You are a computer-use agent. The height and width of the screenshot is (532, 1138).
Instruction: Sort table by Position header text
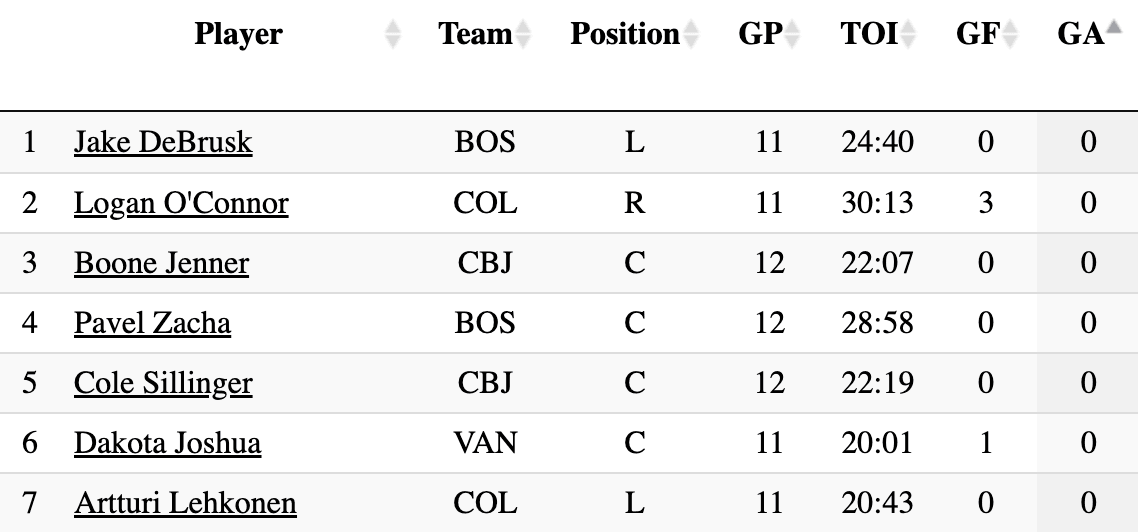624,35
